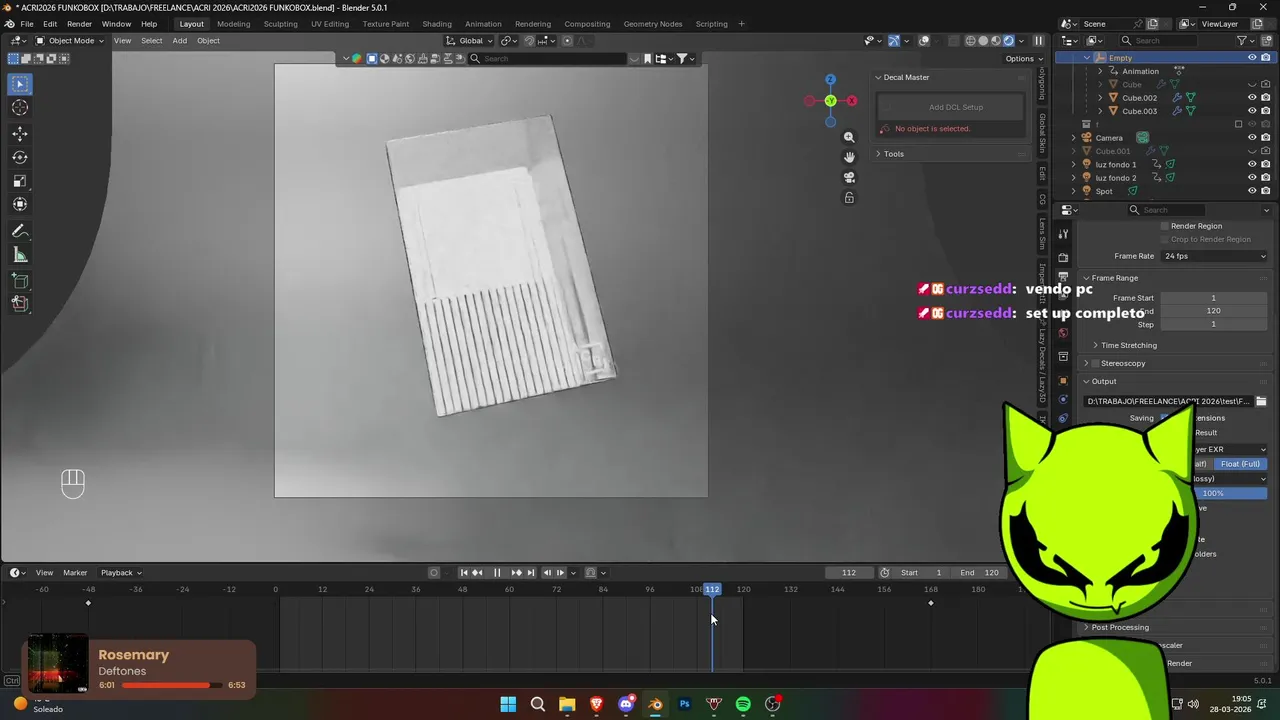Open the Options button in viewport header

pos(1023,59)
